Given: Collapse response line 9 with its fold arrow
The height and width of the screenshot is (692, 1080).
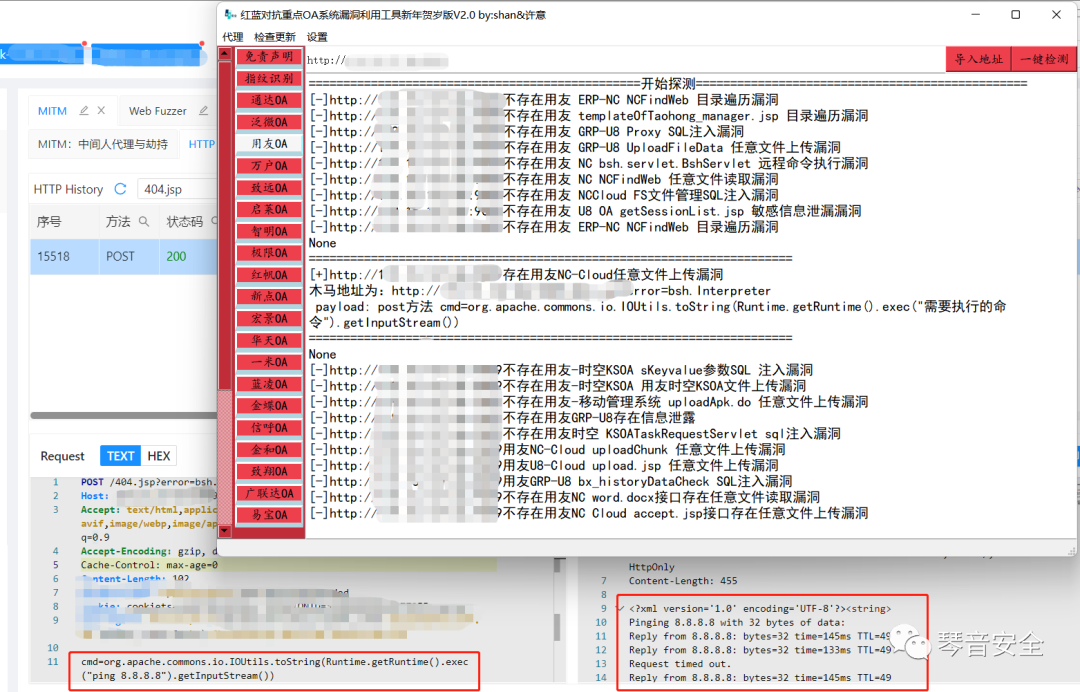Looking at the screenshot, I should click(x=621, y=609).
